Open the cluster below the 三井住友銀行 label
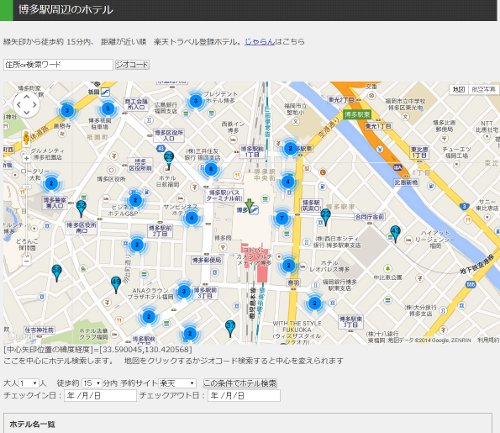The image size is (500, 433). 211,169
